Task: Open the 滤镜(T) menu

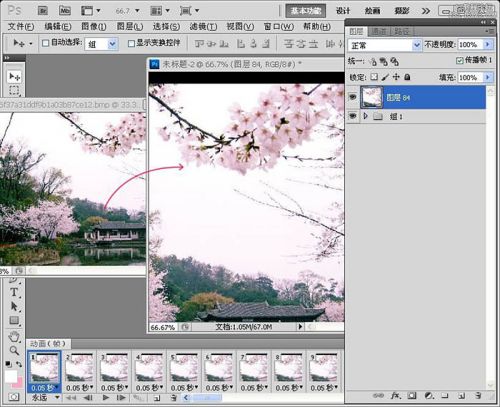Action: pos(203,26)
